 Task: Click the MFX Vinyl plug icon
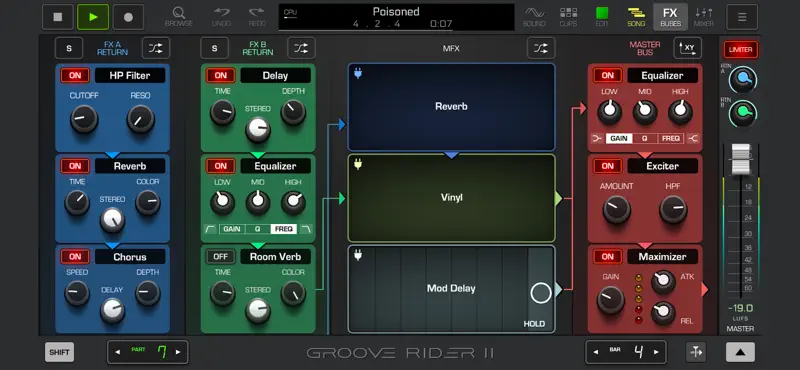point(358,164)
